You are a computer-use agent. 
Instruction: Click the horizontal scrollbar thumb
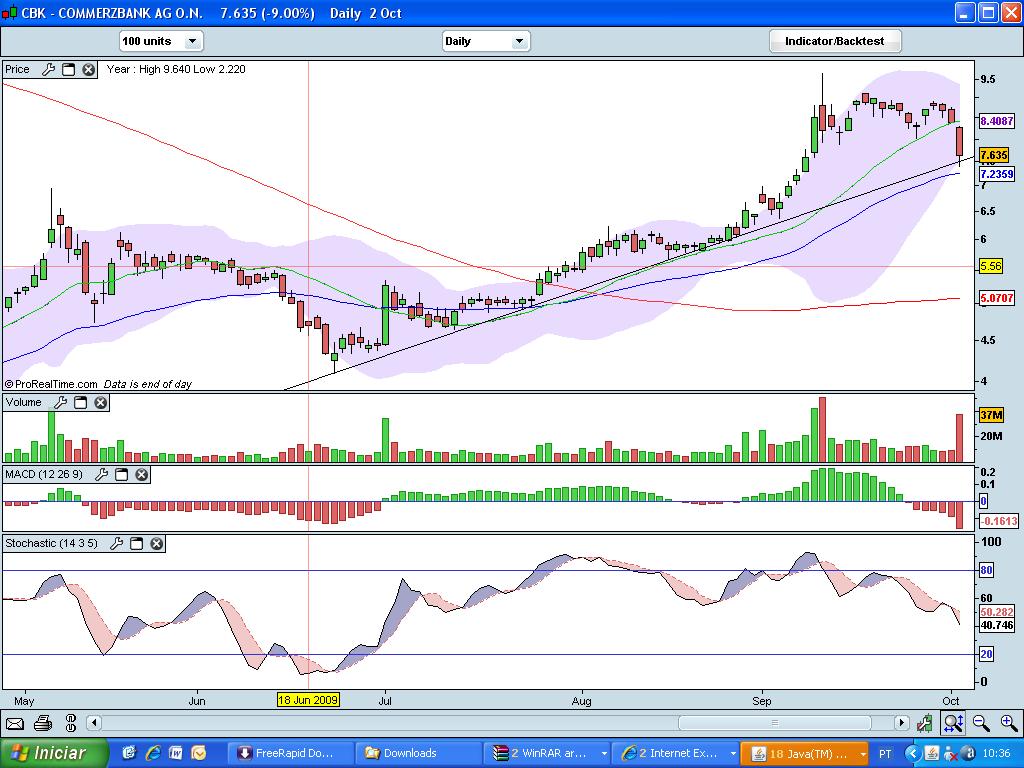coord(775,723)
